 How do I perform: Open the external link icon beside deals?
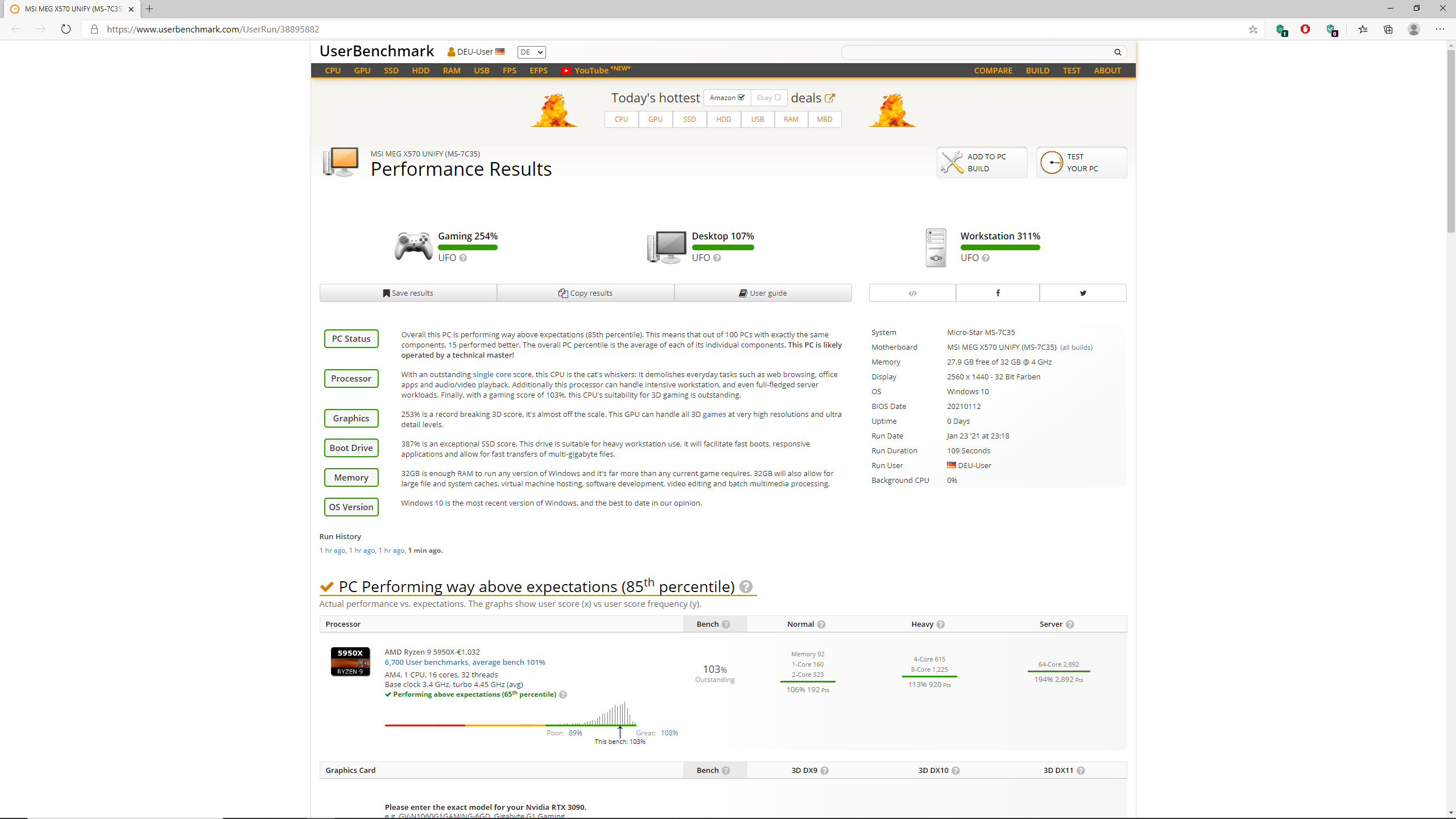pyautogui.click(x=830, y=98)
